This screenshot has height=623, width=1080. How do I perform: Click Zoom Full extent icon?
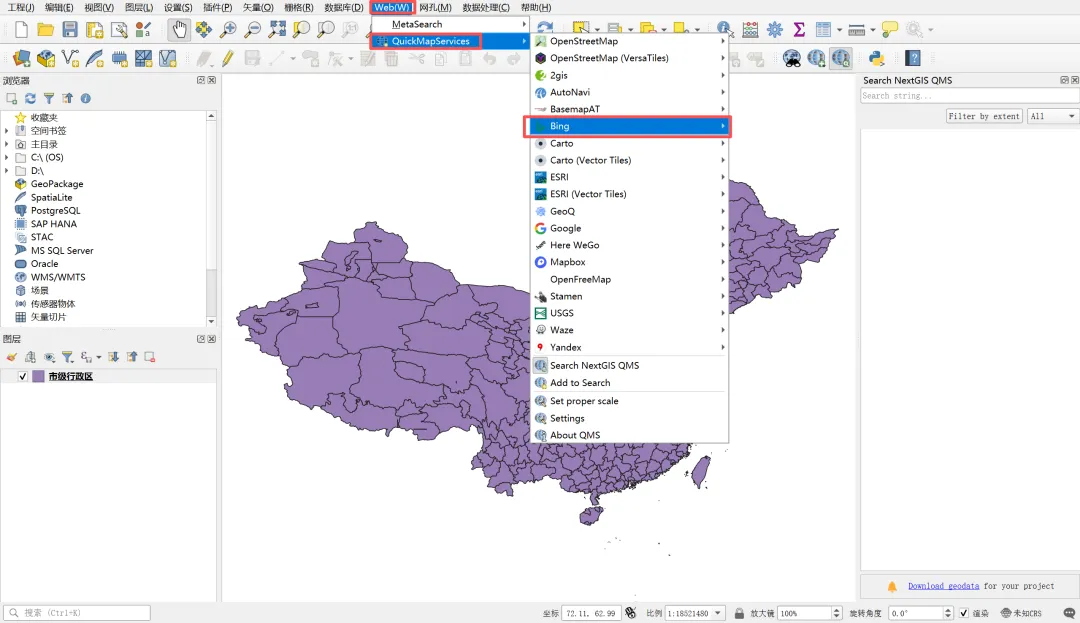pyautogui.click(x=277, y=30)
